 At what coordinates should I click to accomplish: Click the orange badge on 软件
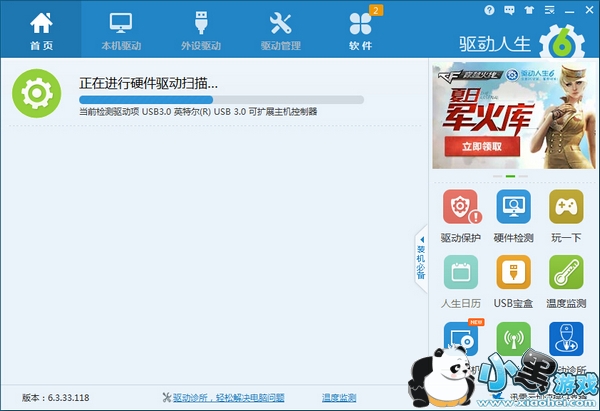tap(376, 10)
